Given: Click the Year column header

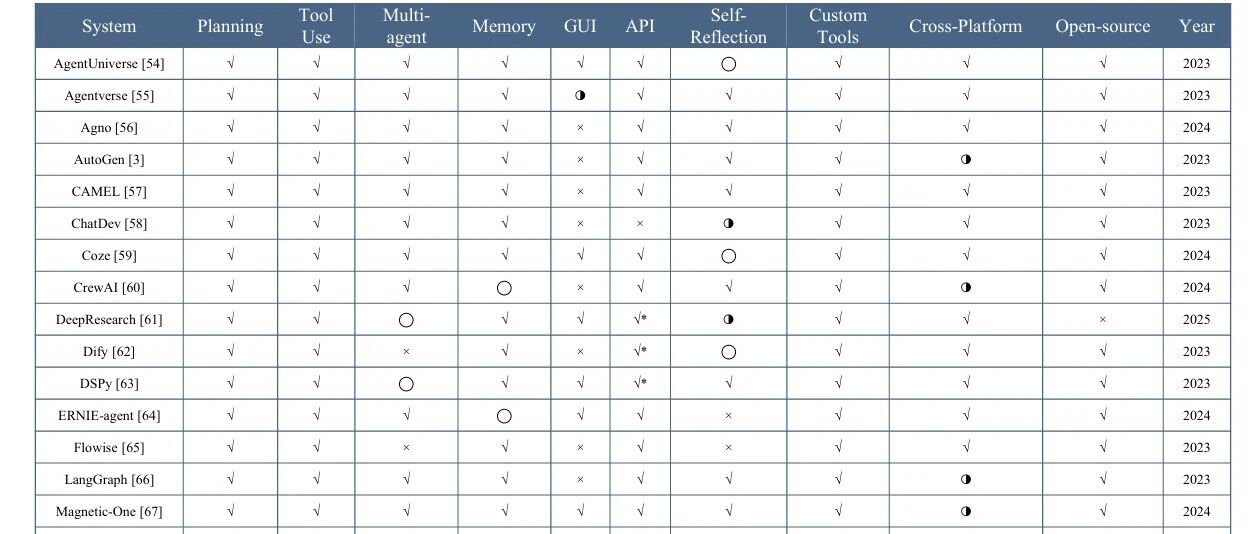Looking at the screenshot, I should pyautogui.click(x=1197, y=26).
